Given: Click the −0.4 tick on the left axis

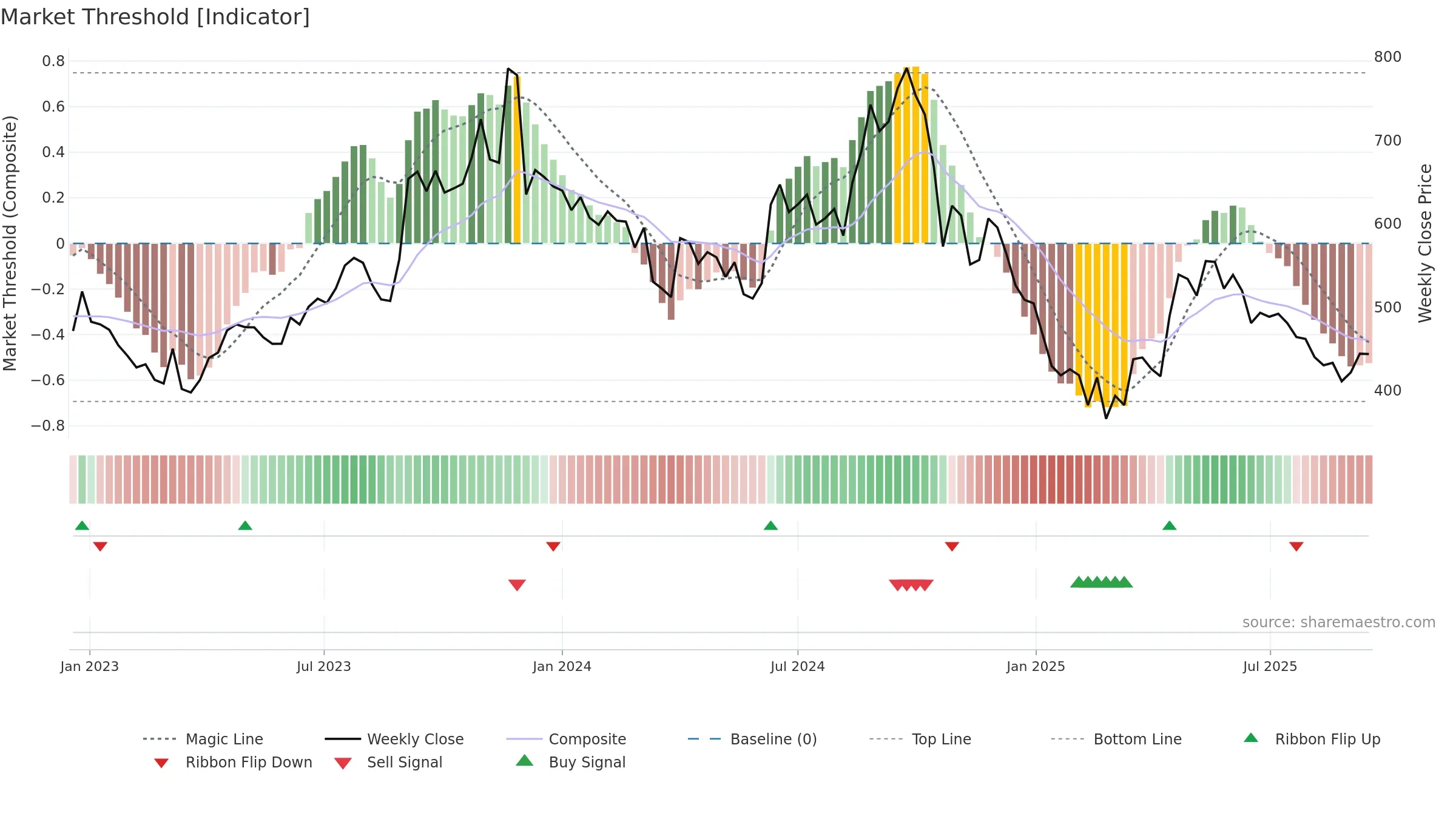Looking at the screenshot, I should coord(48,334).
